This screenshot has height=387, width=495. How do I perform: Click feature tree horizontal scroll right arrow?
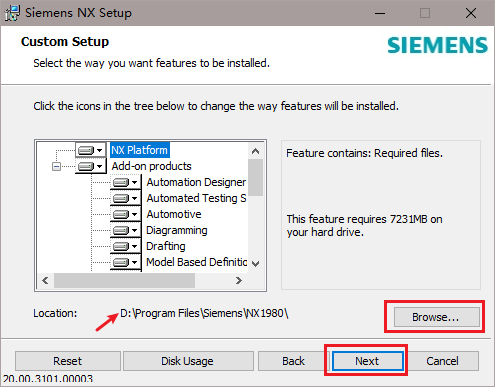coord(239,281)
